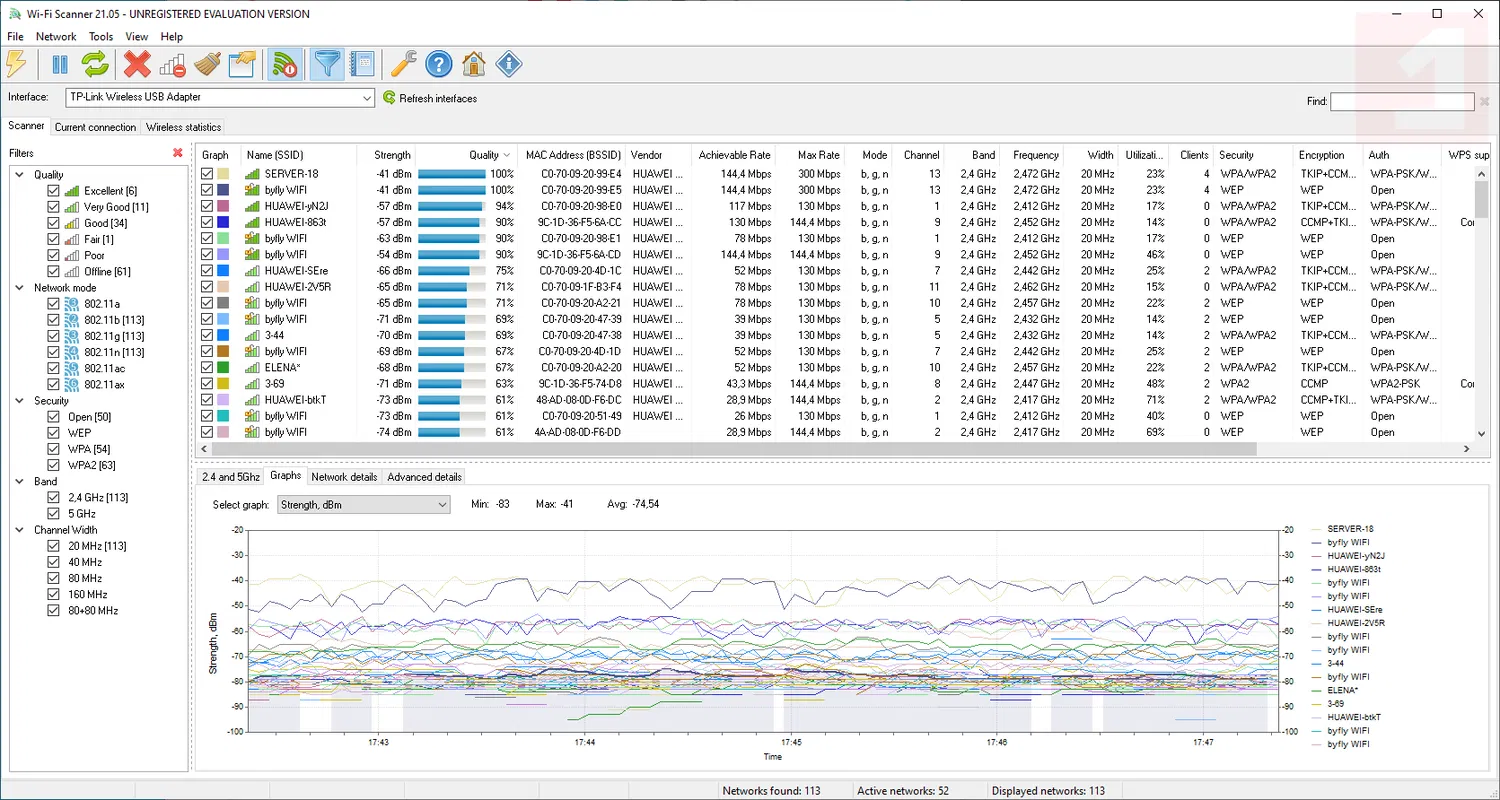1500x800 pixels.
Task: Click the notebook icon in toolbar
Action: (x=362, y=65)
